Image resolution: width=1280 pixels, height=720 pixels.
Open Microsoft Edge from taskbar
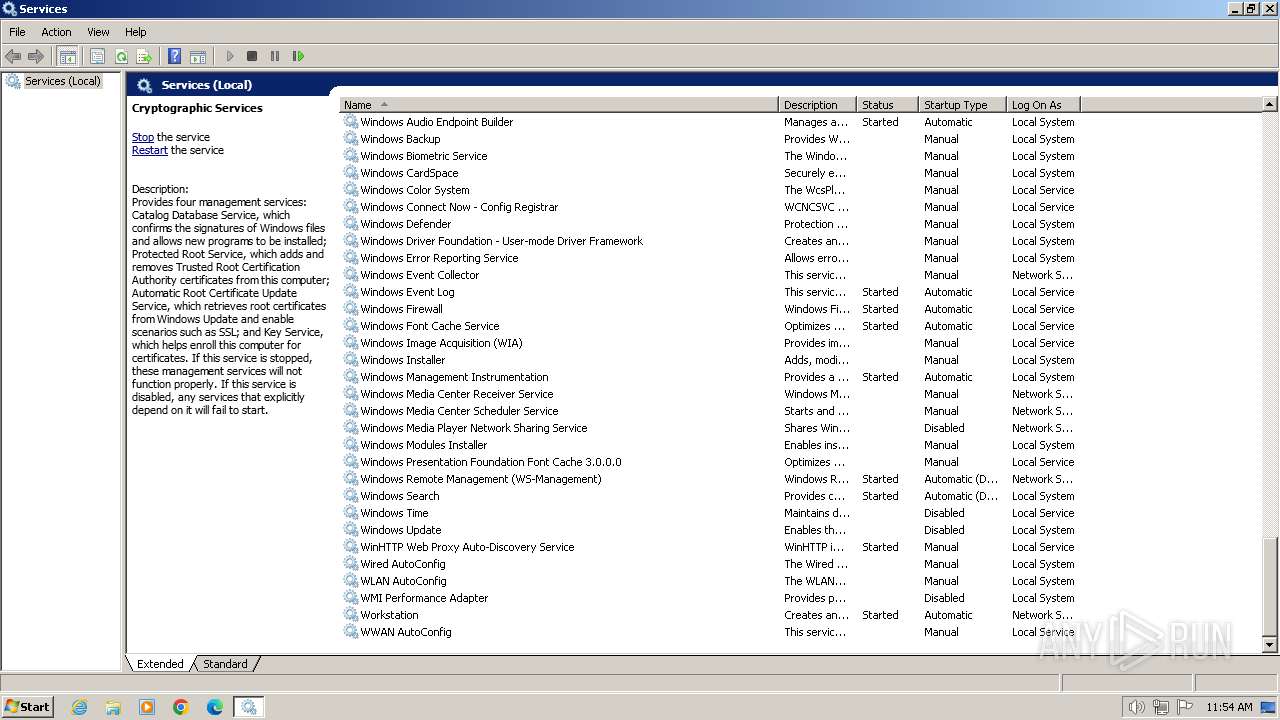[215, 707]
